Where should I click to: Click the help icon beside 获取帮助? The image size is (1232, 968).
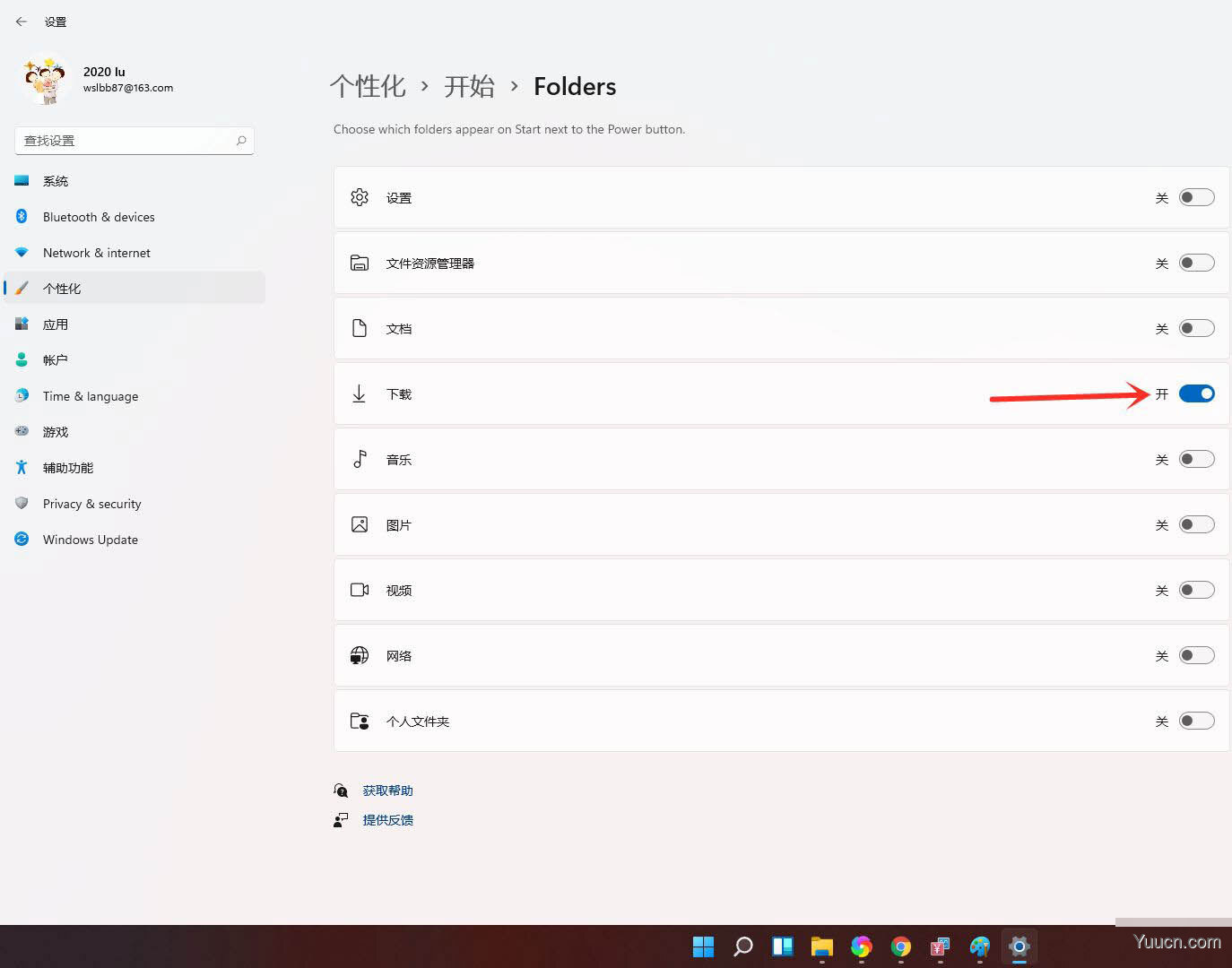coord(341,791)
